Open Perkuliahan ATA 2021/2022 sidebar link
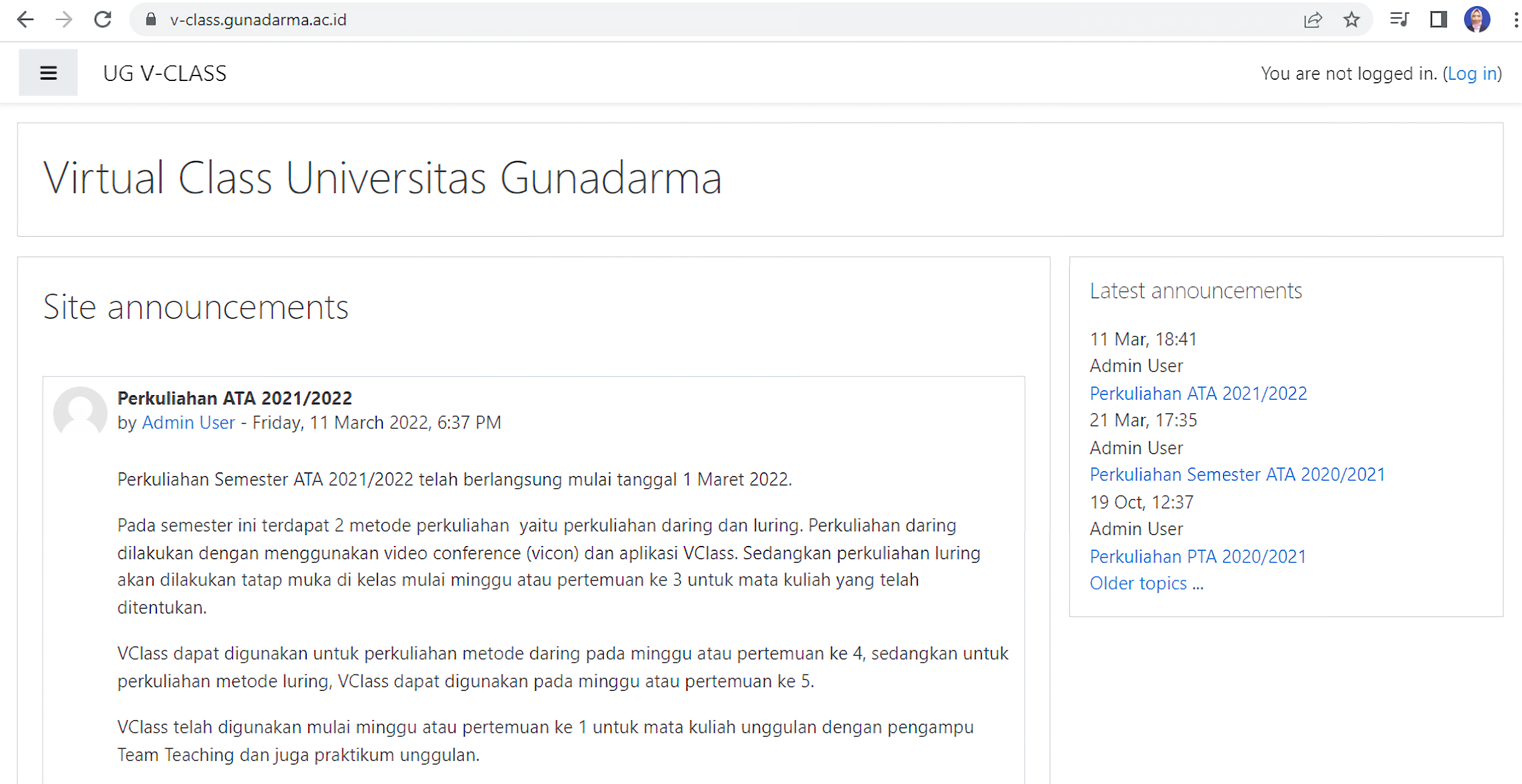 coord(1198,393)
